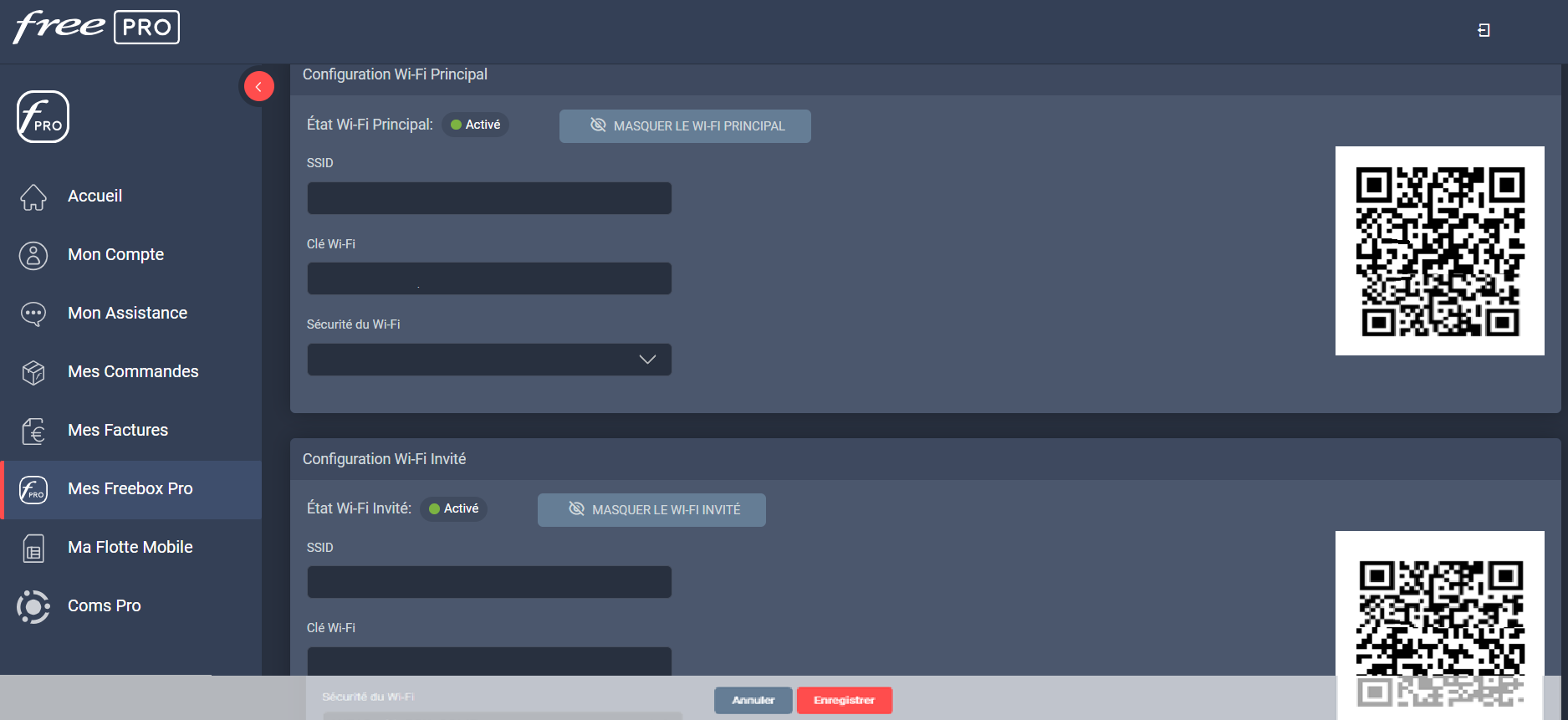Select Mes Freebox Pro menu entry
The height and width of the screenshot is (720, 1568).
pyautogui.click(x=130, y=488)
